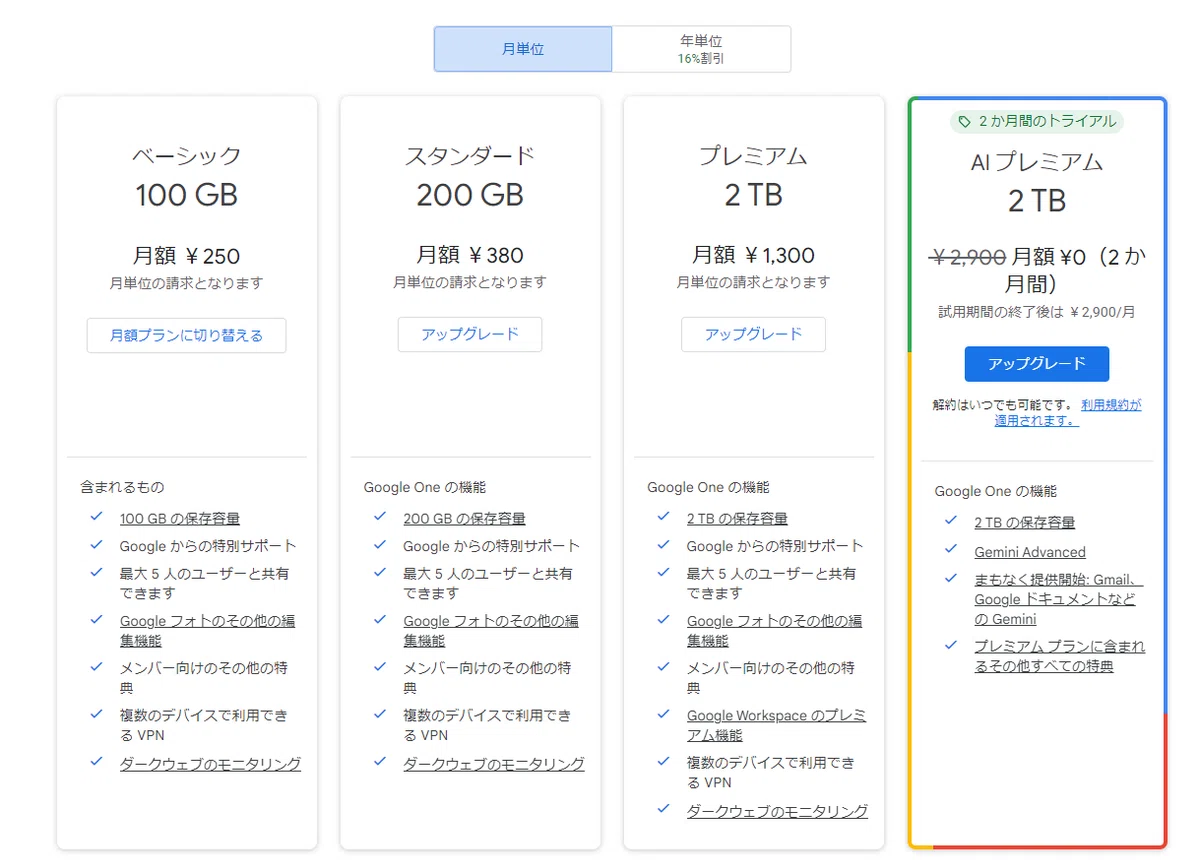1200x860 pixels.
Task: Click ダークウェブのモニタリング in Premium plan
Action: tap(777, 811)
